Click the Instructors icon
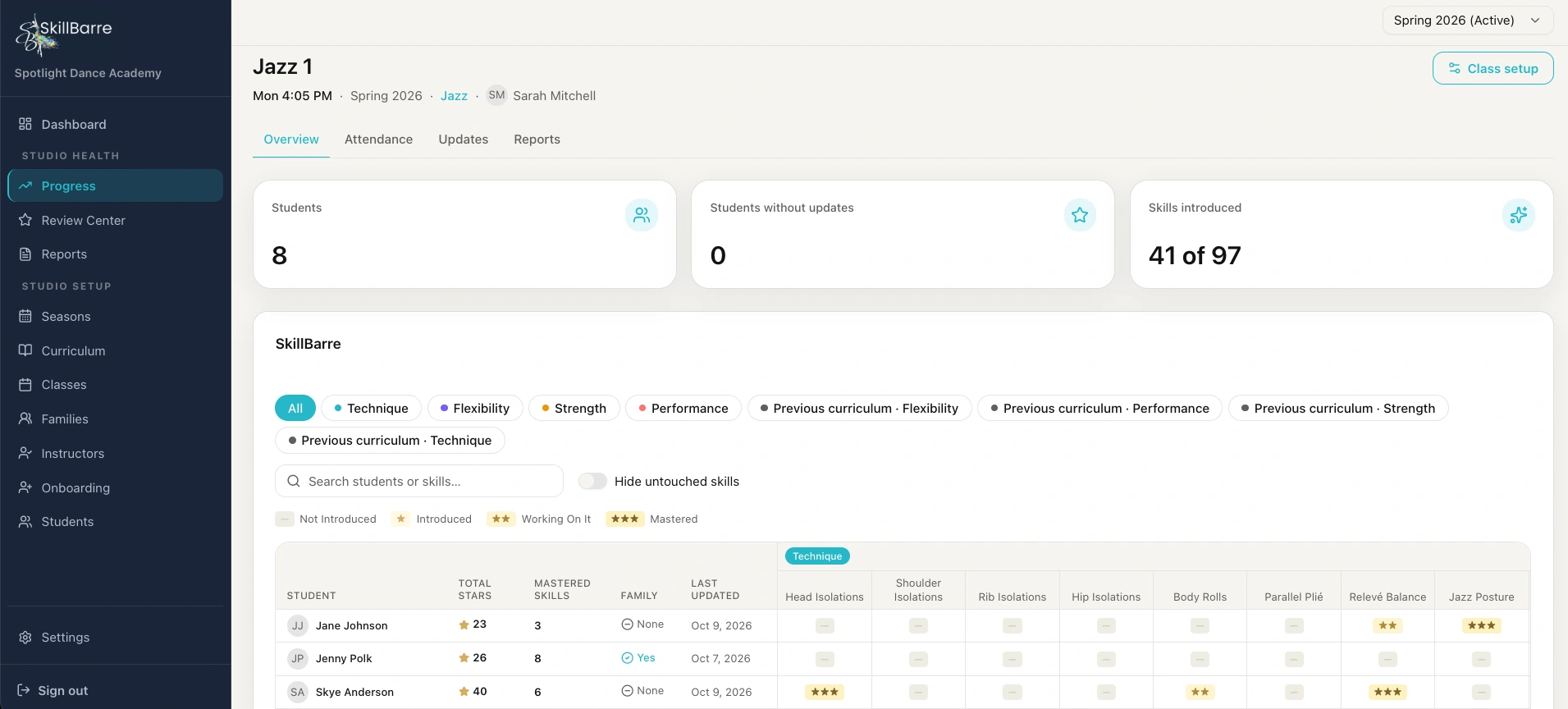 [x=25, y=453]
